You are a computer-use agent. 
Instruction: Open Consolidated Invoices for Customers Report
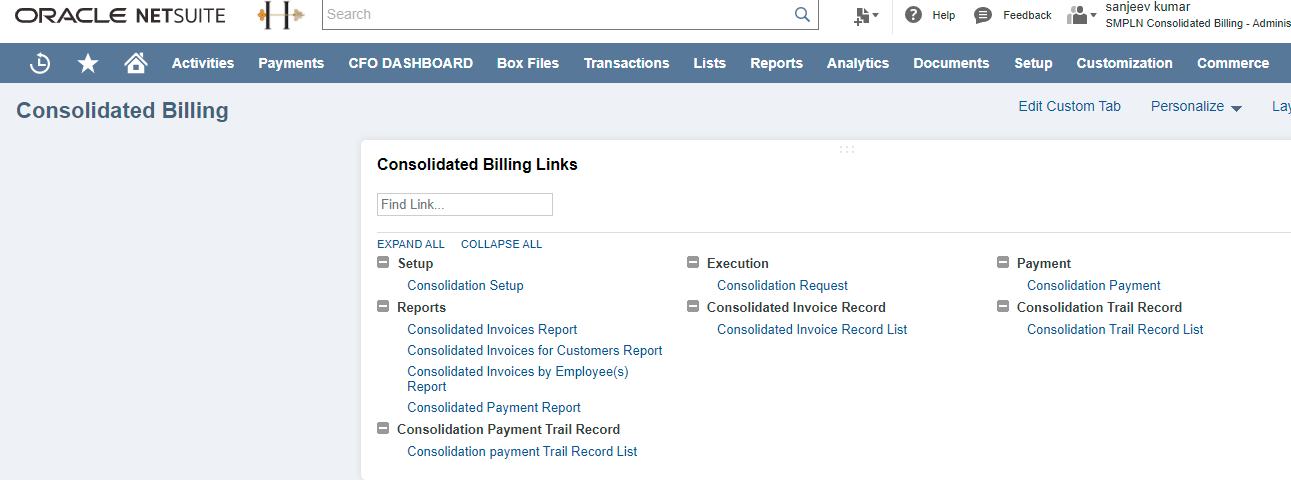[535, 350]
